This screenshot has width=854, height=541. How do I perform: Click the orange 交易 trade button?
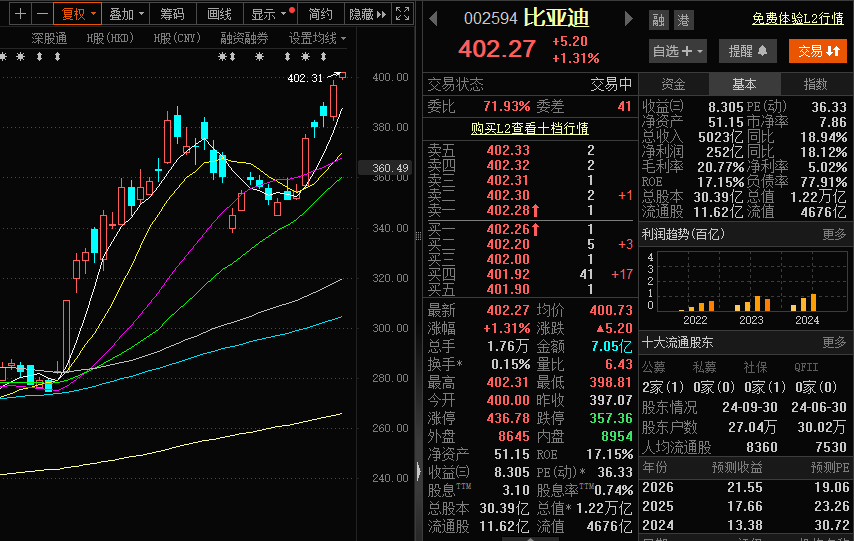coord(817,51)
